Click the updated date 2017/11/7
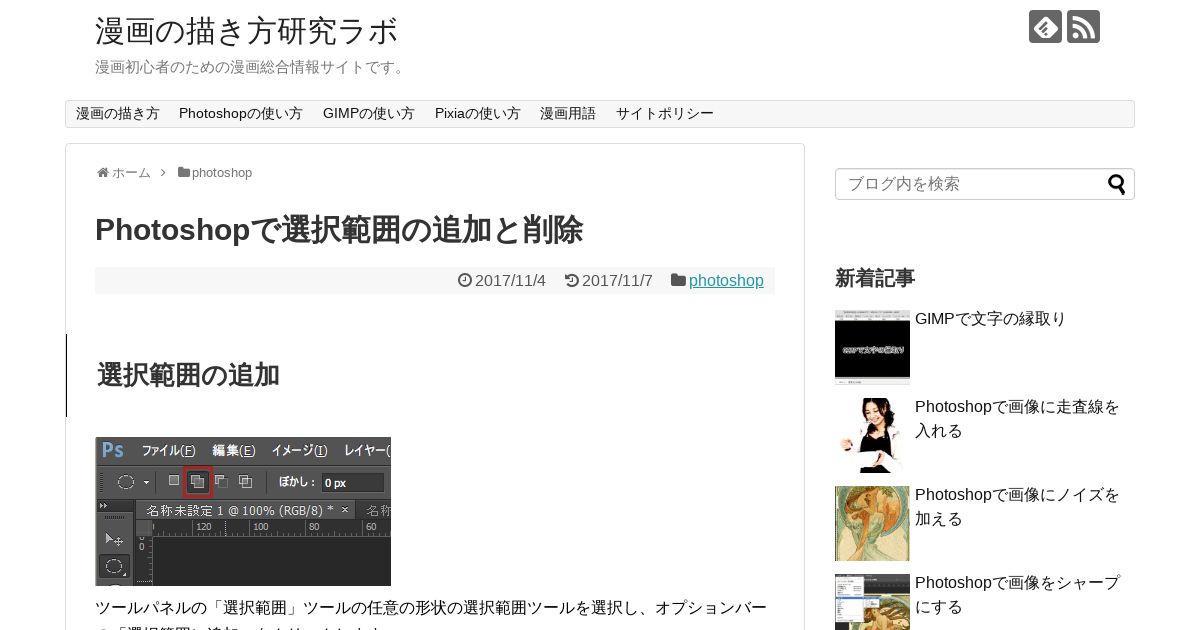Viewport: 1200px width, 630px height. pyautogui.click(x=617, y=281)
